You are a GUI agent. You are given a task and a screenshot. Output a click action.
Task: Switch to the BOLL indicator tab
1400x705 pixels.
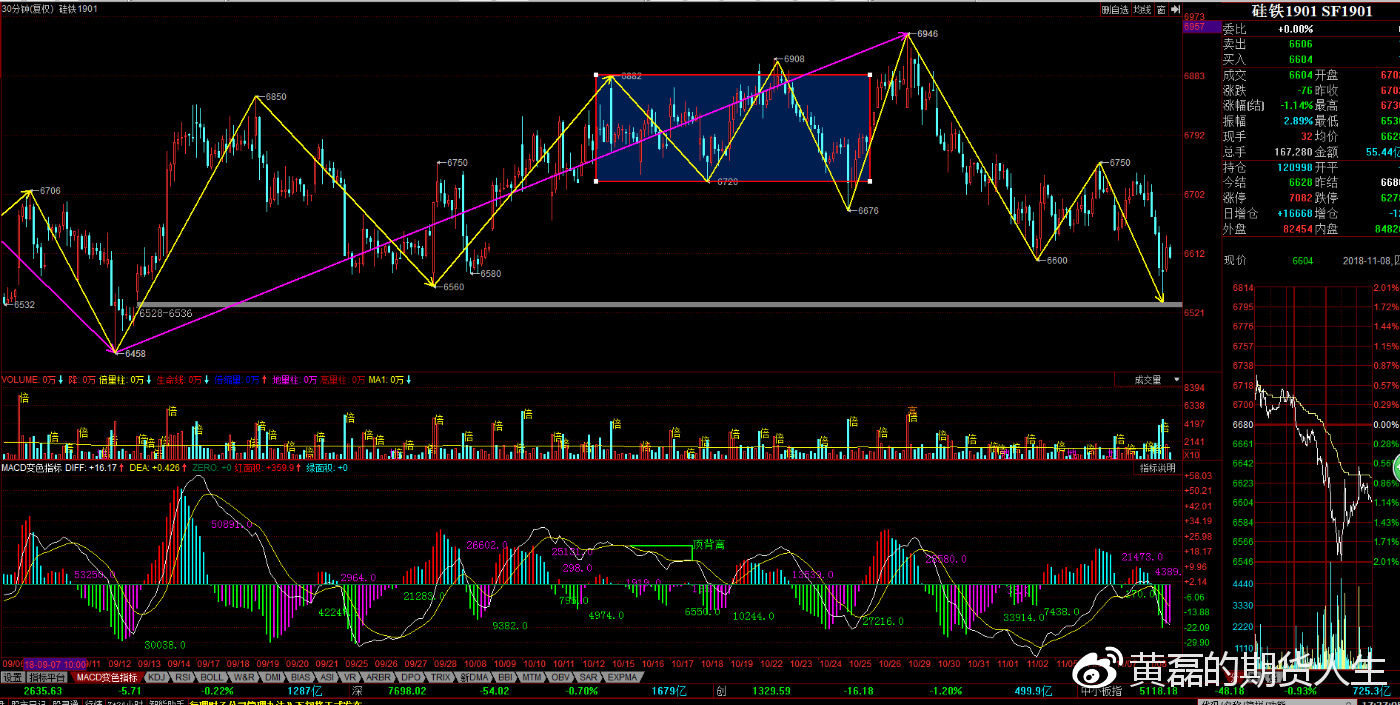pos(212,677)
